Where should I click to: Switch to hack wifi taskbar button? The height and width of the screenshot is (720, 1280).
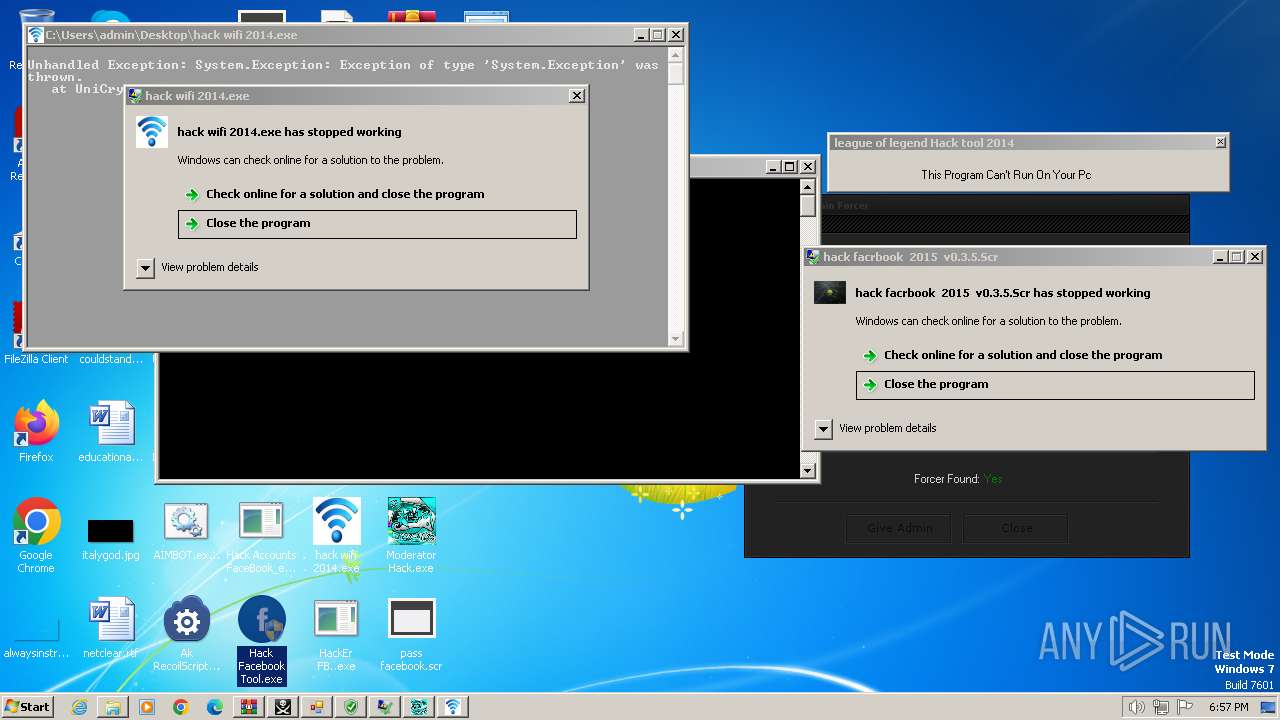click(453, 707)
